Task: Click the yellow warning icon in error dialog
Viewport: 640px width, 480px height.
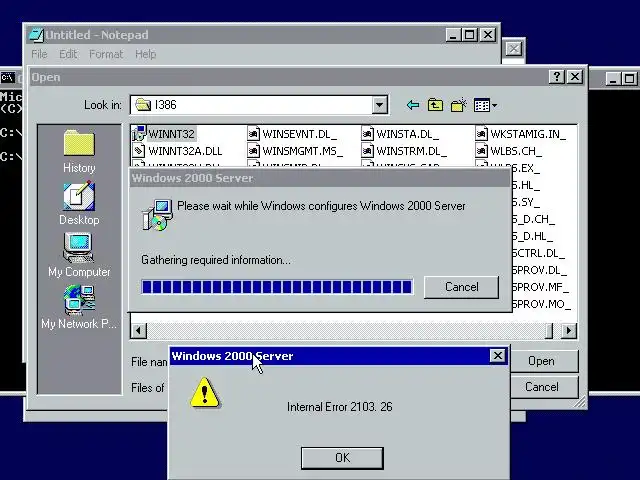Action: click(204, 393)
